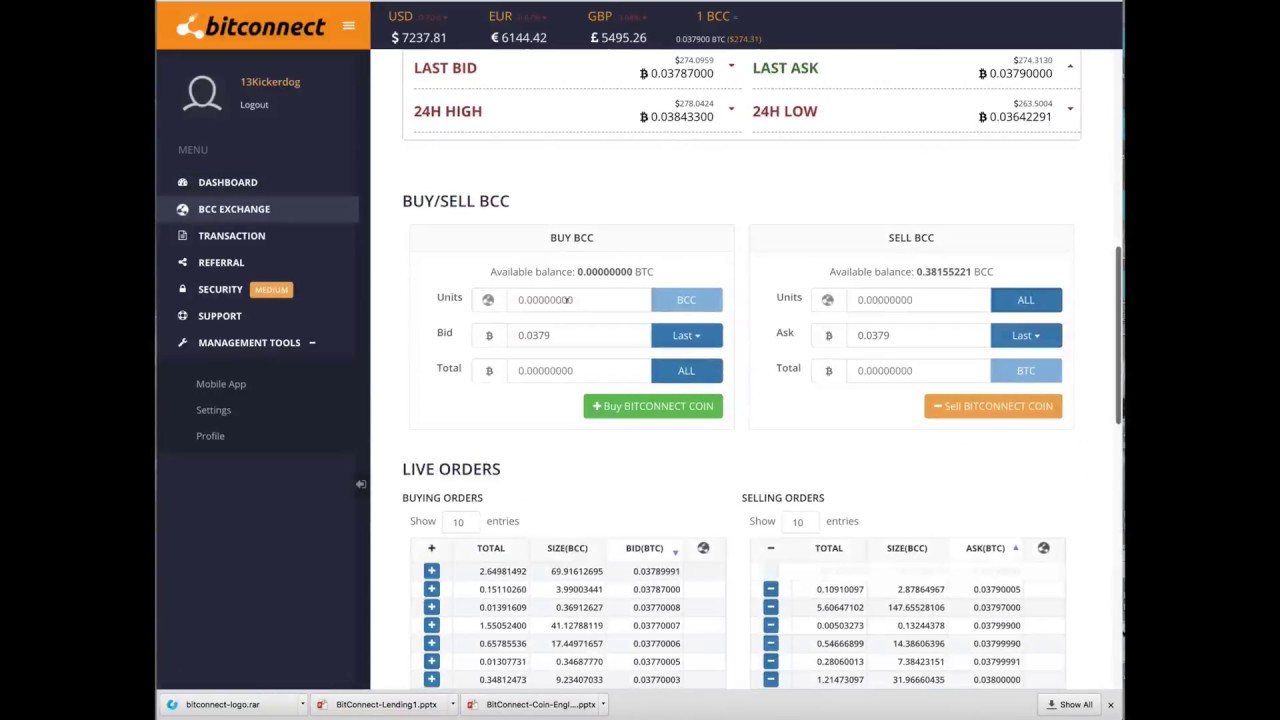Expand the Last Ask arrow
Screen dimensions: 1280x720
(1070, 67)
